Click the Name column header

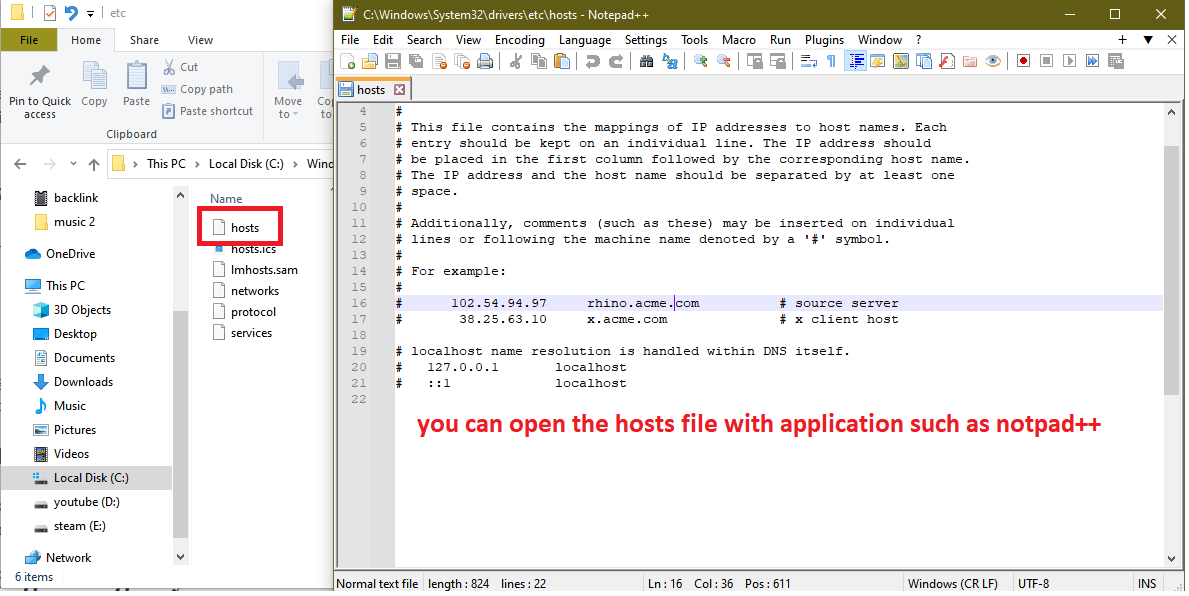[x=226, y=199]
